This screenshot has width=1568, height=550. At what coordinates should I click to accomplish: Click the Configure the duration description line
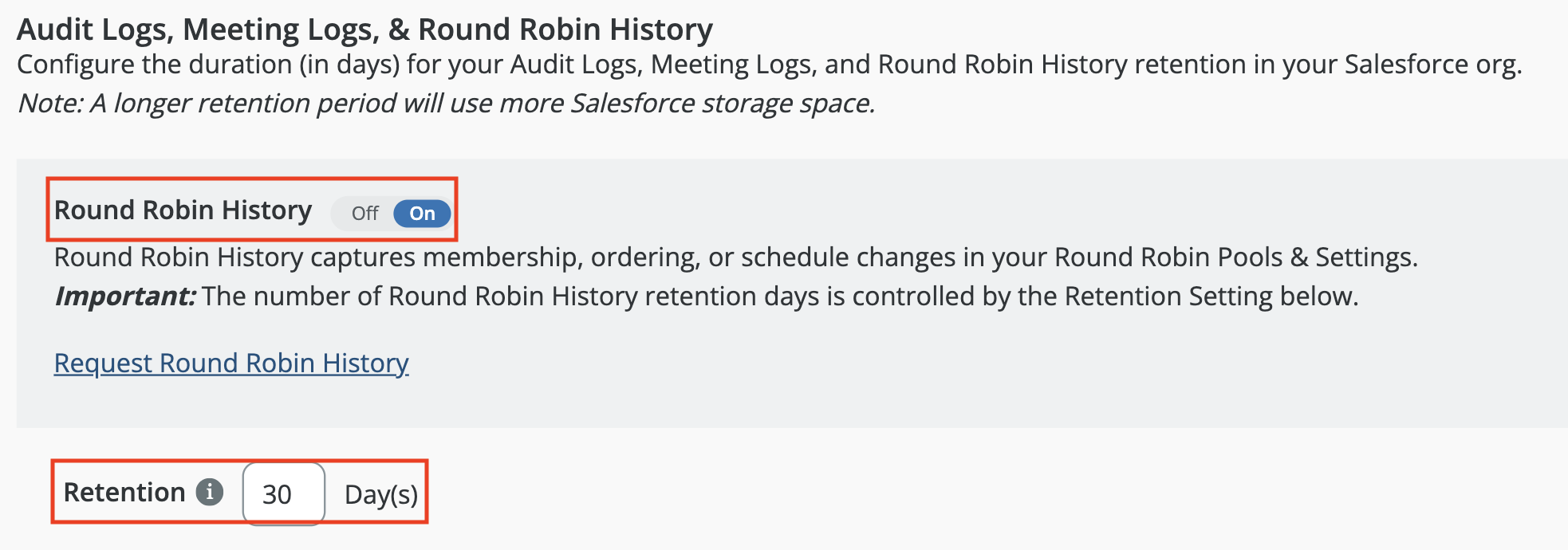click(x=769, y=65)
